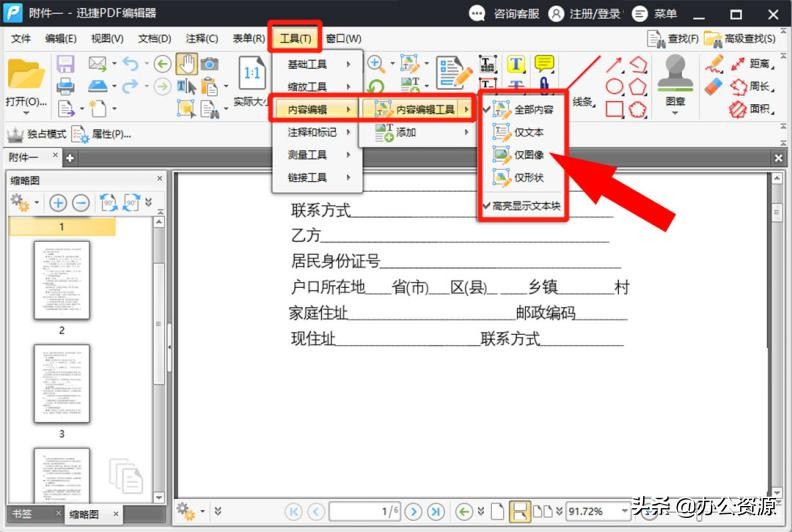
Task: Click the stamp tool icon
Action: pos(675,73)
